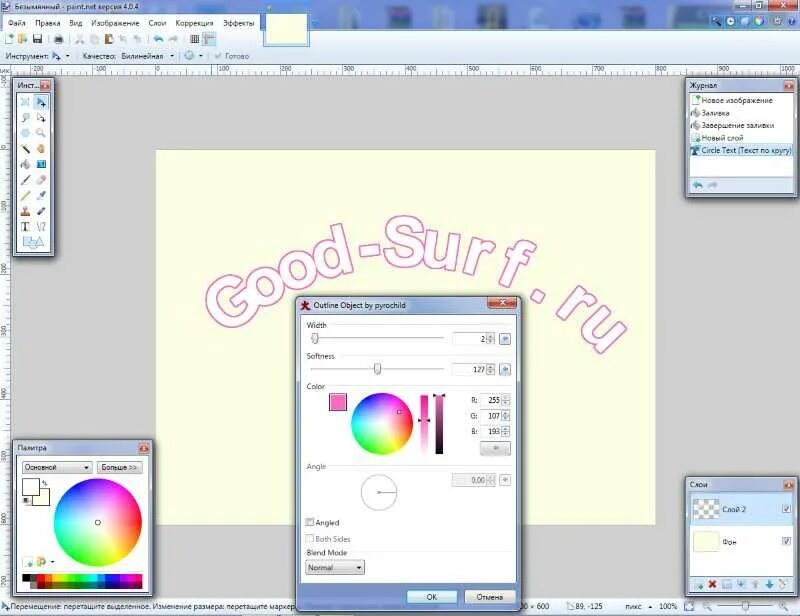Select the Magic Wand tool
This screenshot has width=800, height=616.
[25, 149]
